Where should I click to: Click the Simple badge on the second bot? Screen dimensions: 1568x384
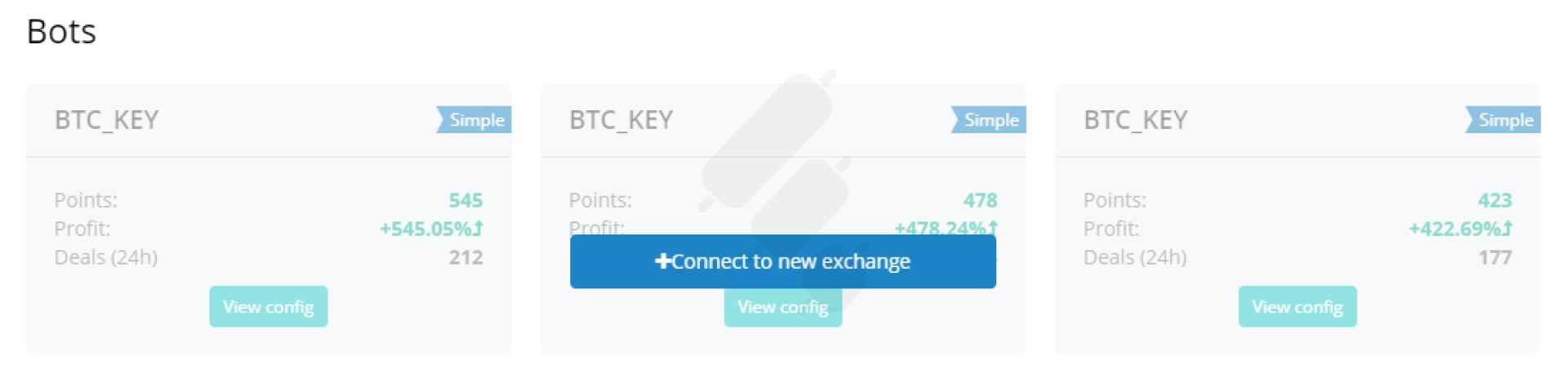(989, 120)
